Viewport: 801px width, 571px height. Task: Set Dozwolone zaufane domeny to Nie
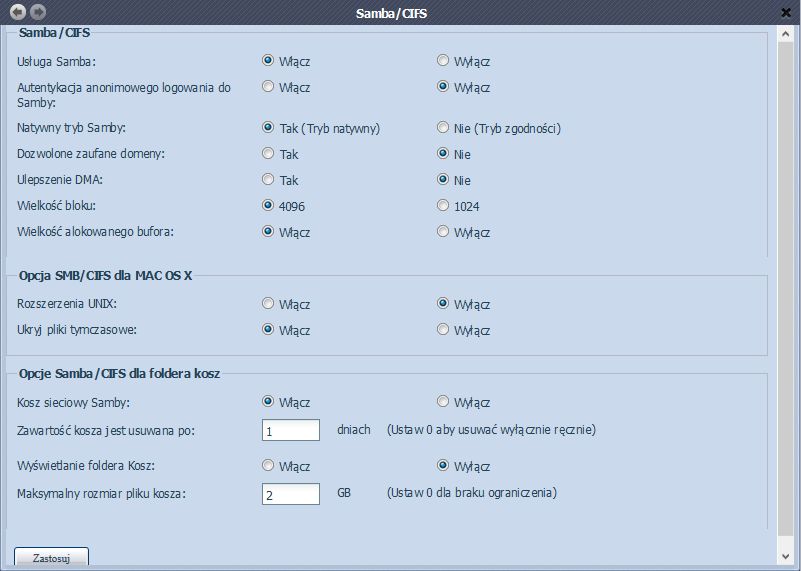443,153
